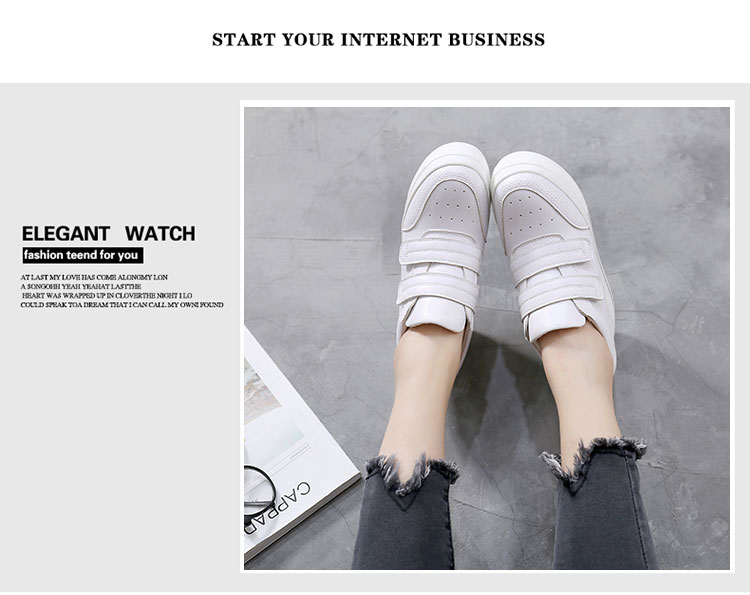Click the line starting "A SONGOHH YEAH"
Image resolution: width=750 pixels, height=595 pixels.
point(81,286)
